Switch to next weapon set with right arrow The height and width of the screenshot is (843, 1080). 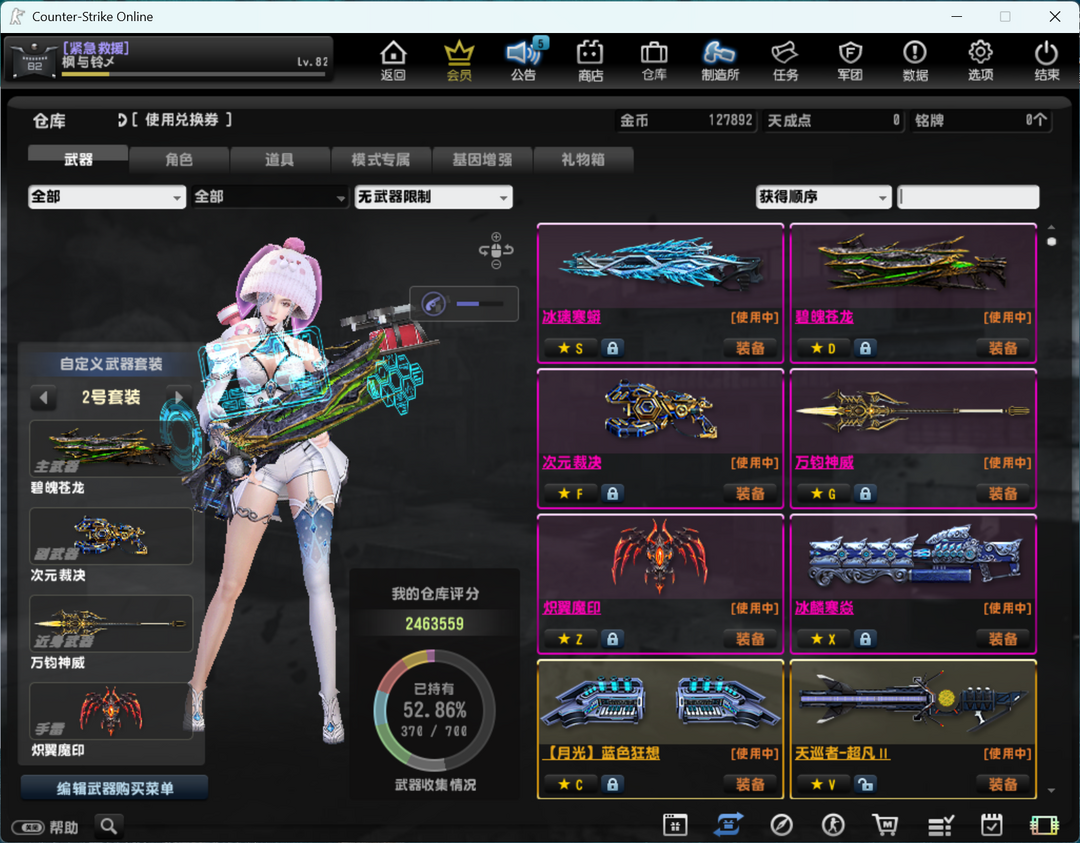(179, 397)
